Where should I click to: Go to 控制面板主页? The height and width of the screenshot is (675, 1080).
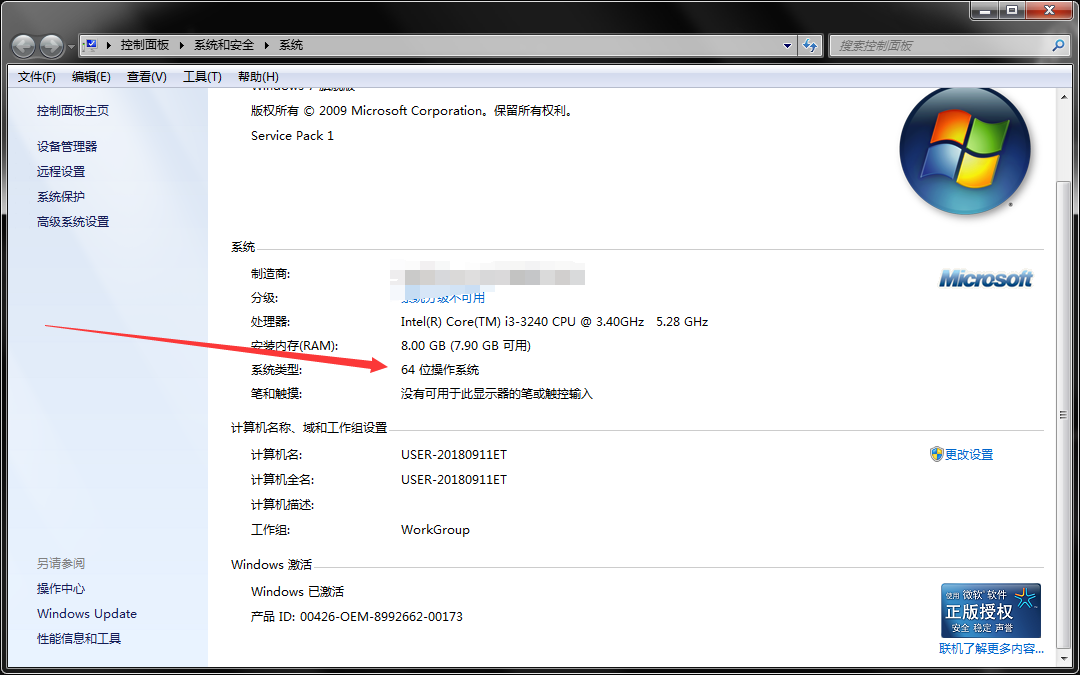pos(73,110)
